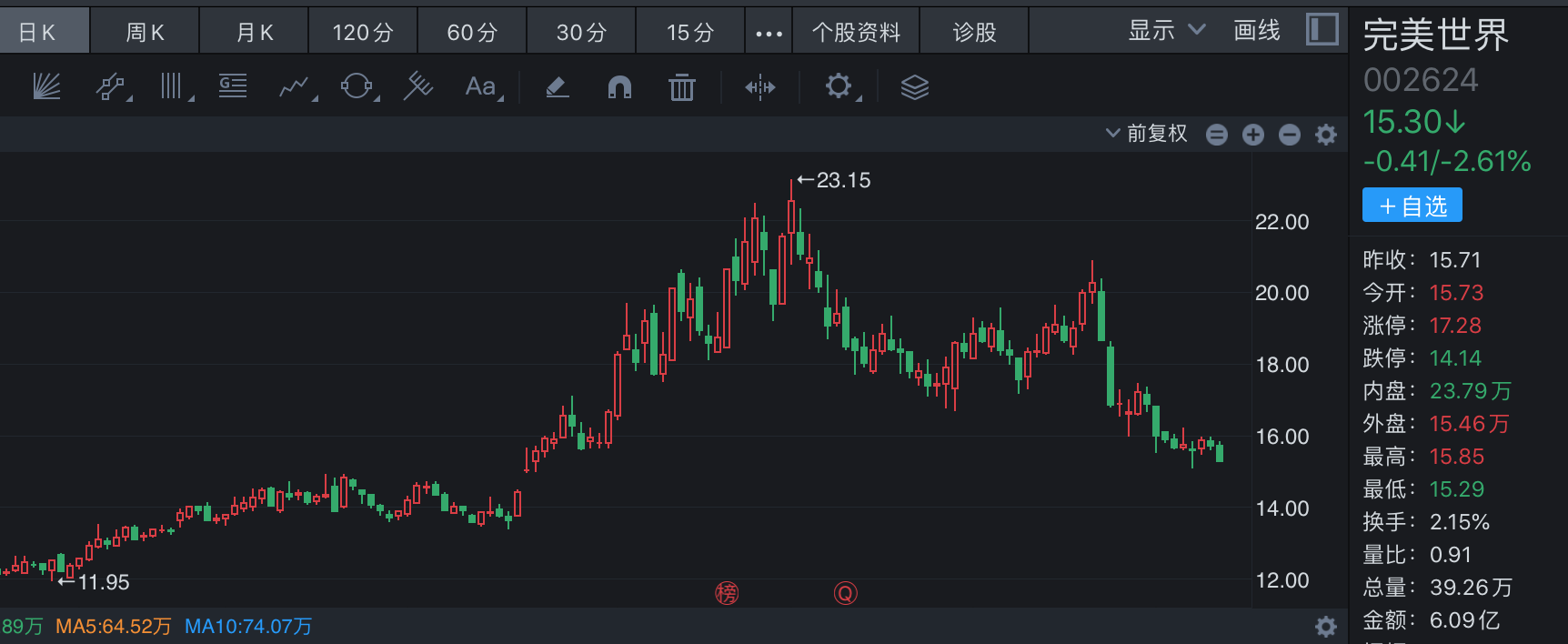Screen dimensions: 1568x644
Task: Click the red 榜 marker on chart
Action: [727, 594]
